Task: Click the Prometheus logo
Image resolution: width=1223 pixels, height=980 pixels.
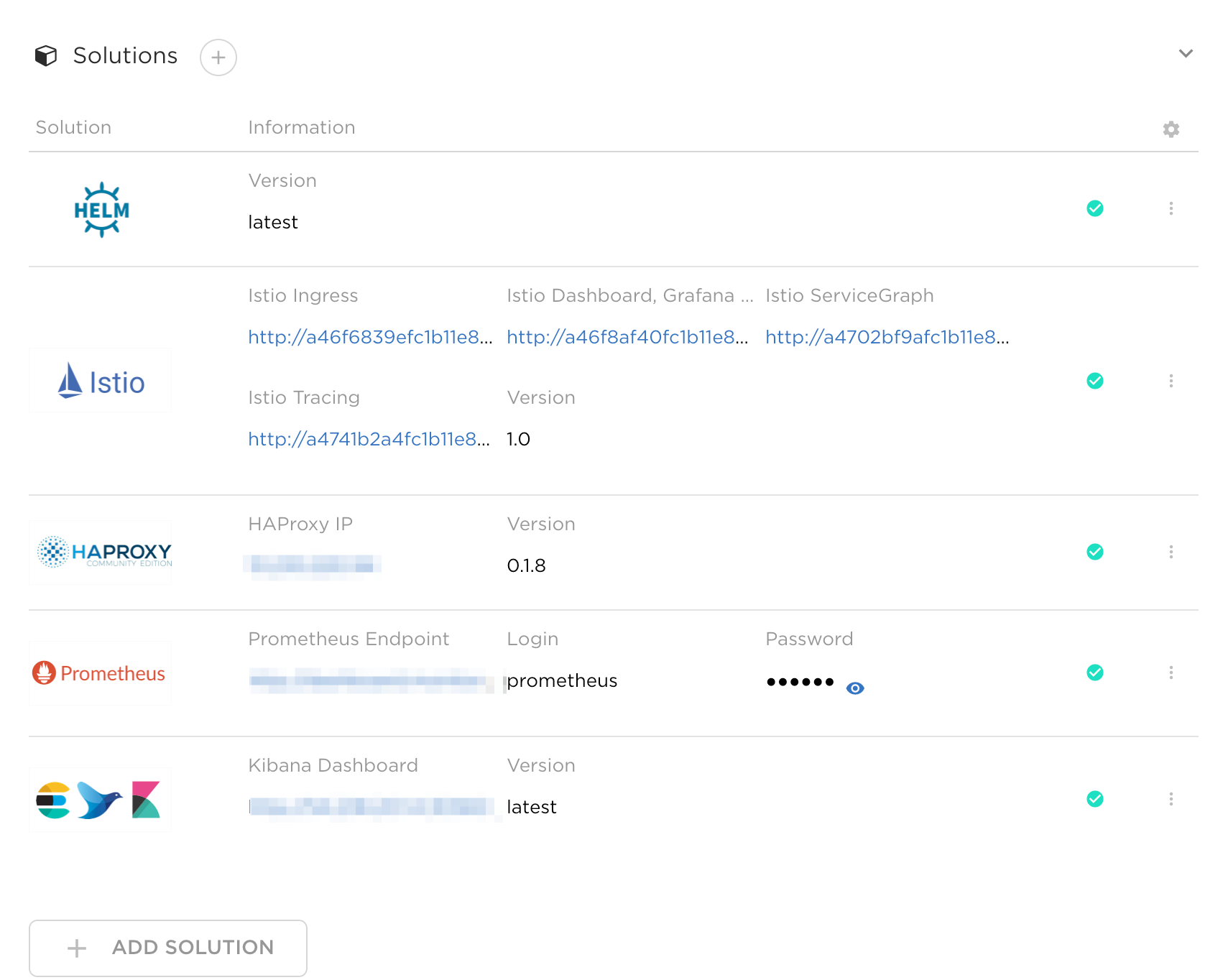Action: pyautogui.click(x=99, y=673)
